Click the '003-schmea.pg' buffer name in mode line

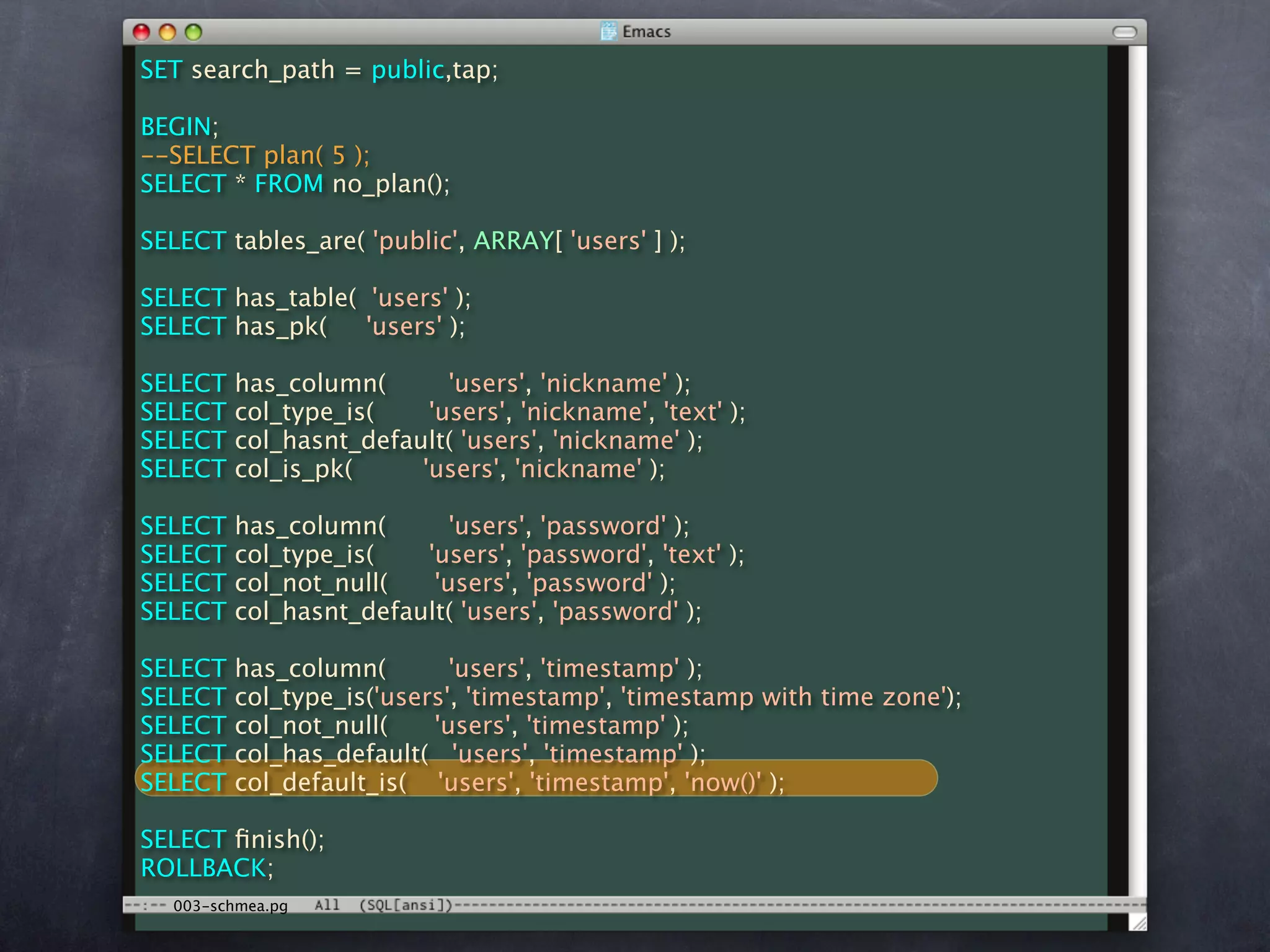[230, 906]
